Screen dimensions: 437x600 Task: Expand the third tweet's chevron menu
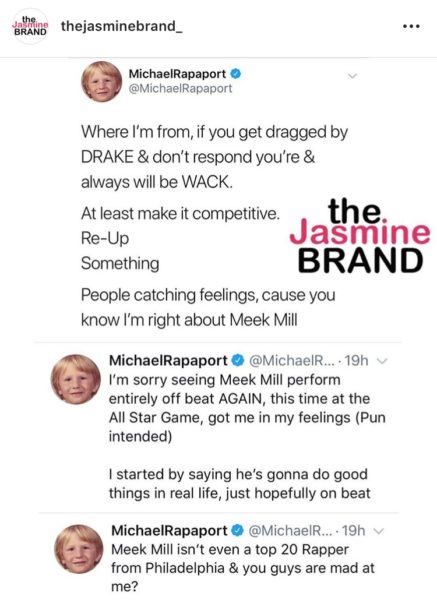380,531
